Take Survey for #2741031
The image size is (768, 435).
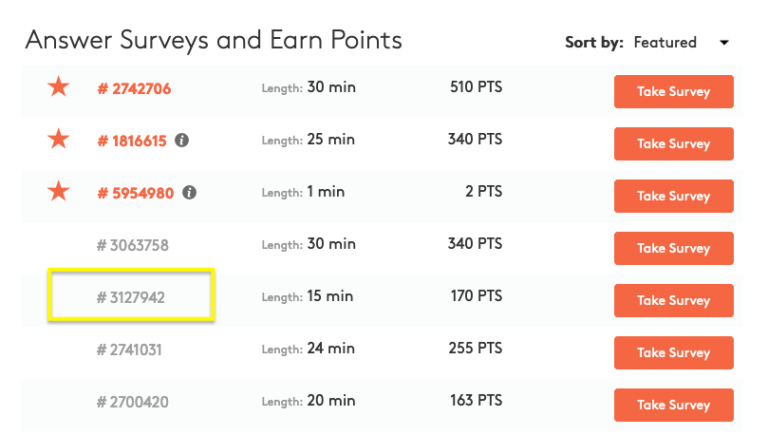[x=673, y=352]
